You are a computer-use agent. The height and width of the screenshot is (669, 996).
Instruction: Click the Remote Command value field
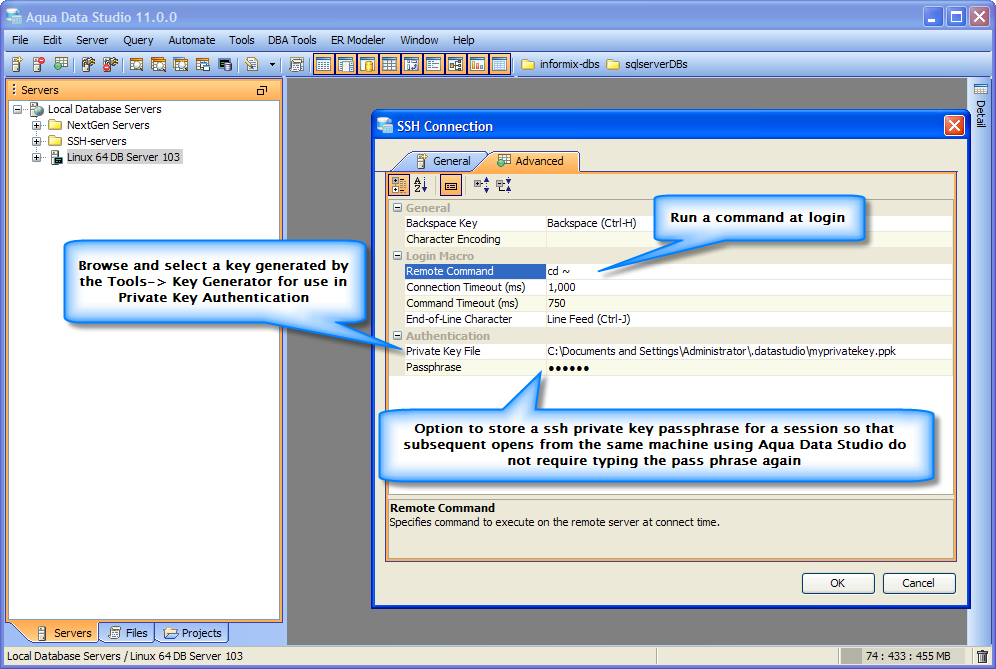(x=749, y=271)
